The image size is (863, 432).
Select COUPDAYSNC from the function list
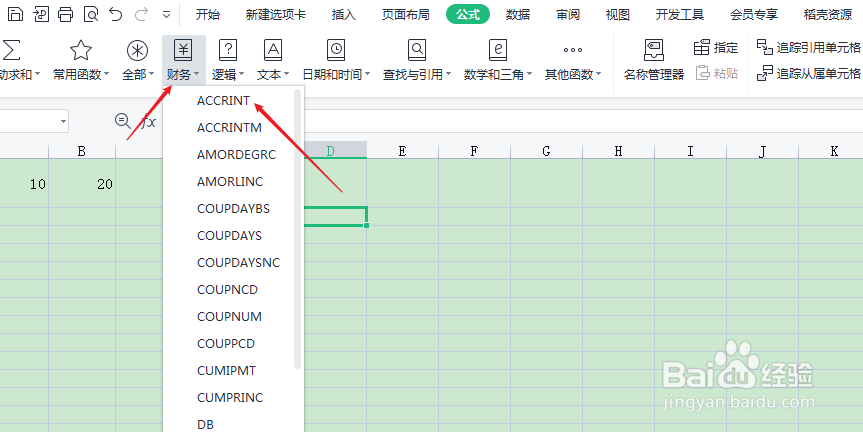coord(239,263)
